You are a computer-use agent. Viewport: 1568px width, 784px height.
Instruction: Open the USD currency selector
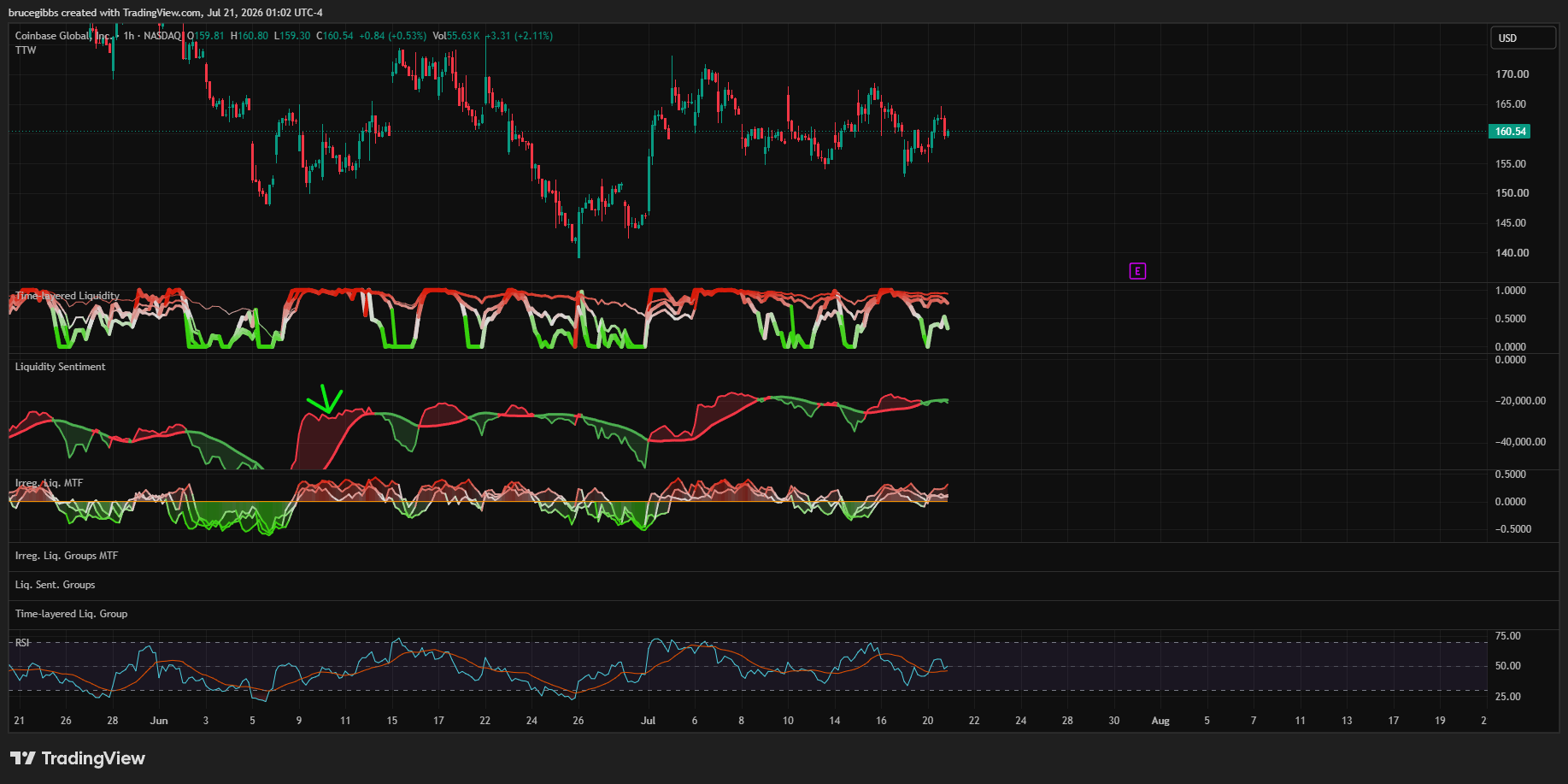[1524, 38]
